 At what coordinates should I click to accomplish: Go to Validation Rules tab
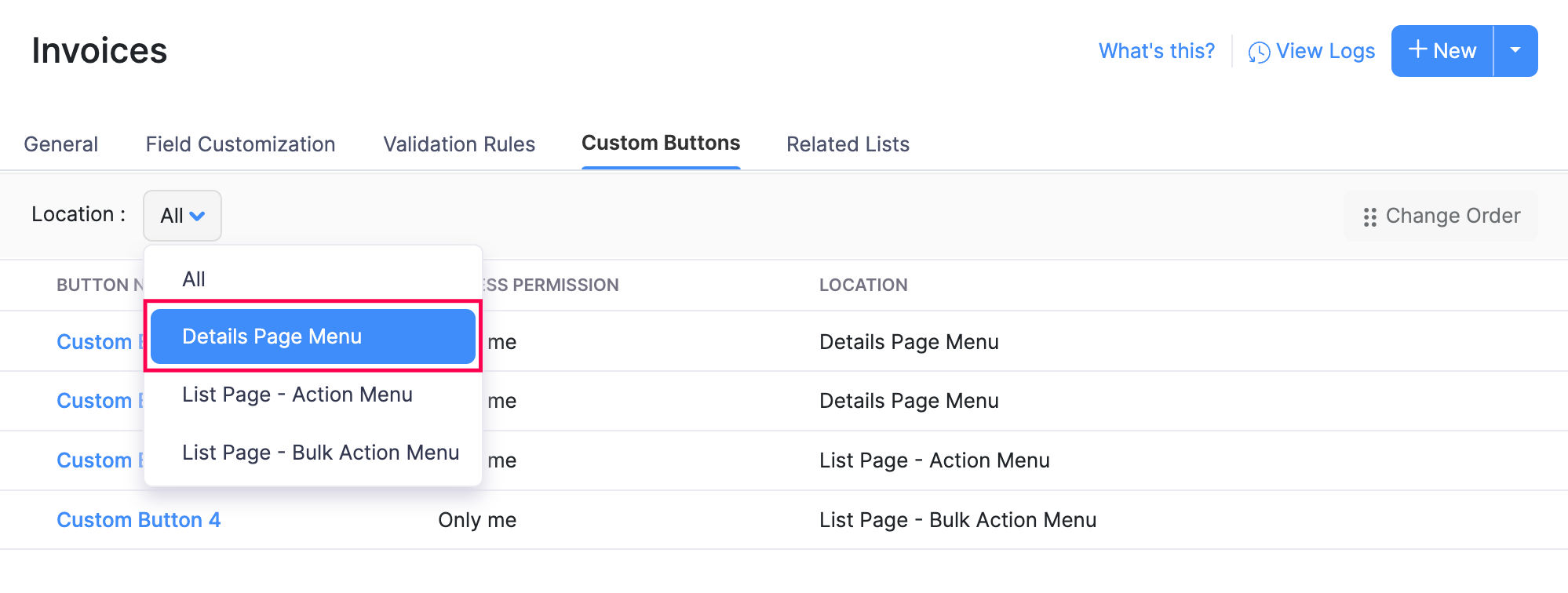[459, 144]
